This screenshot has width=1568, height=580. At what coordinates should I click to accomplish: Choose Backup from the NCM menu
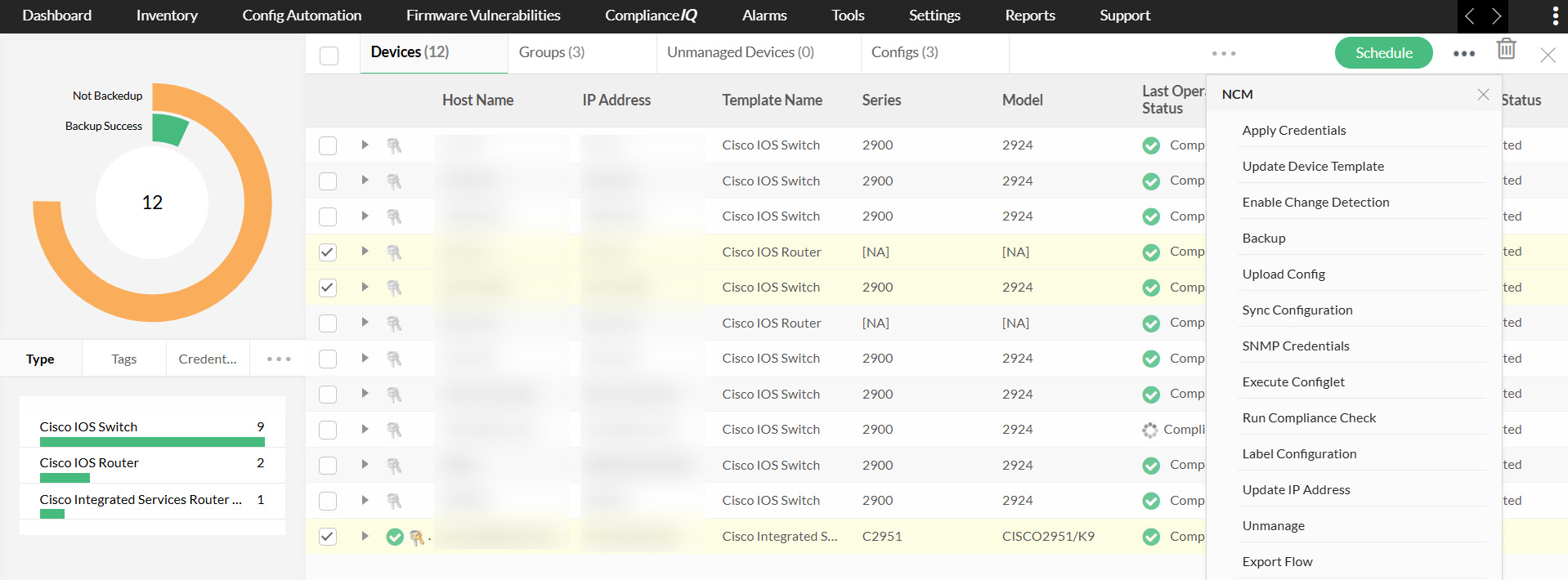pos(1264,239)
